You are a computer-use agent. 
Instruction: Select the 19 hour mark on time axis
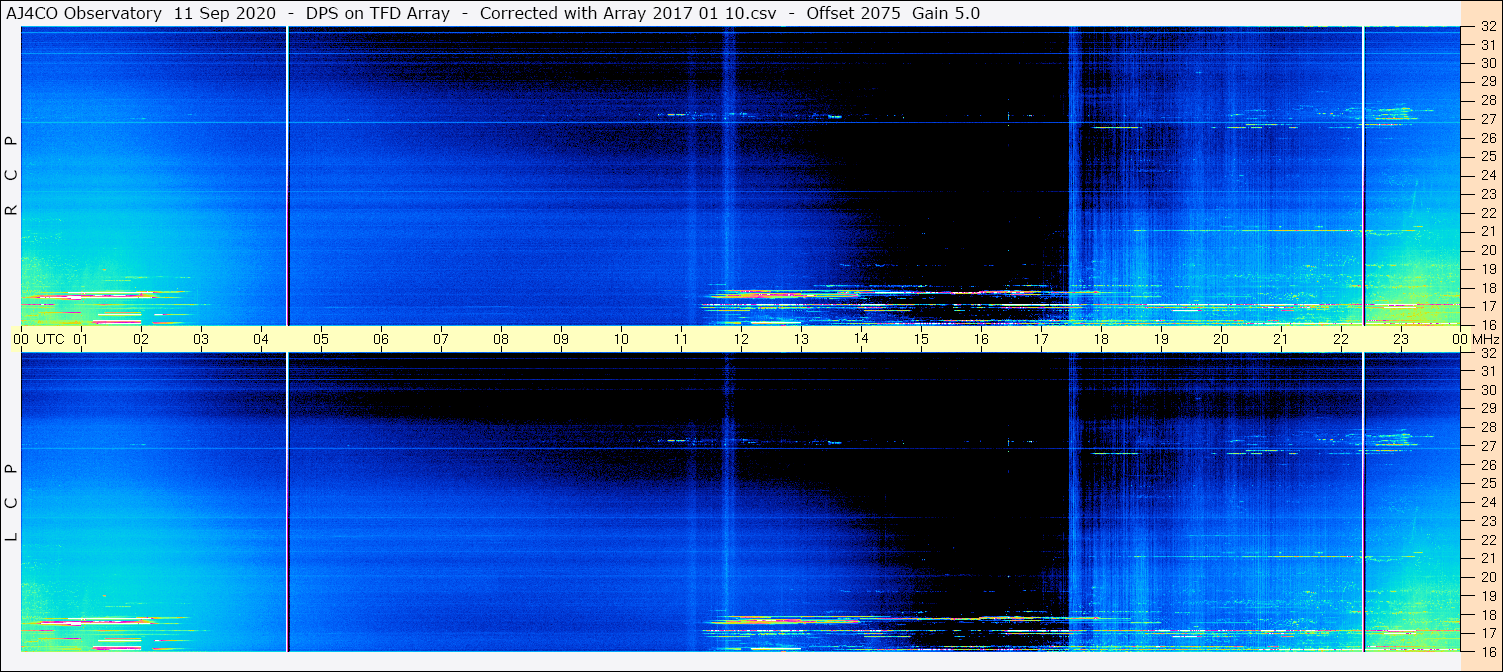pyautogui.click(x=1161, y=339)
